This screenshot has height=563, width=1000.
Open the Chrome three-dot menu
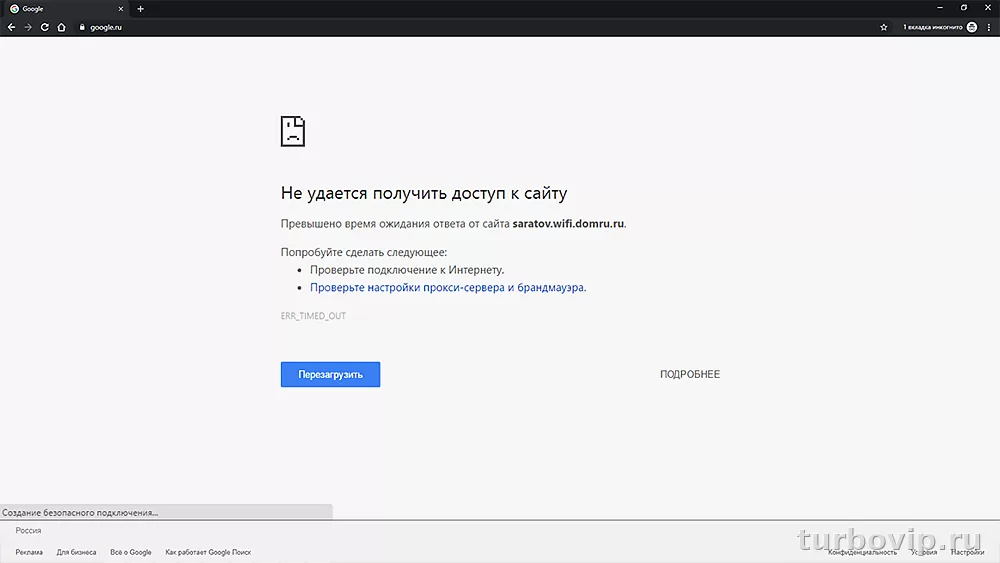[989, 27]
